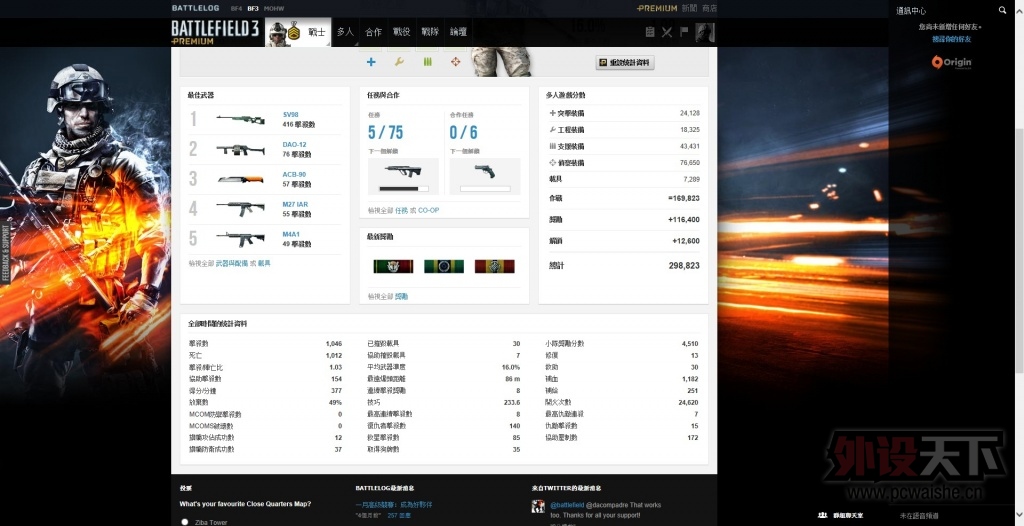This screenshot has width=1024, height=526.
Task: Switch to MOHW in the top bar
Action: click(x=274, y=8)
